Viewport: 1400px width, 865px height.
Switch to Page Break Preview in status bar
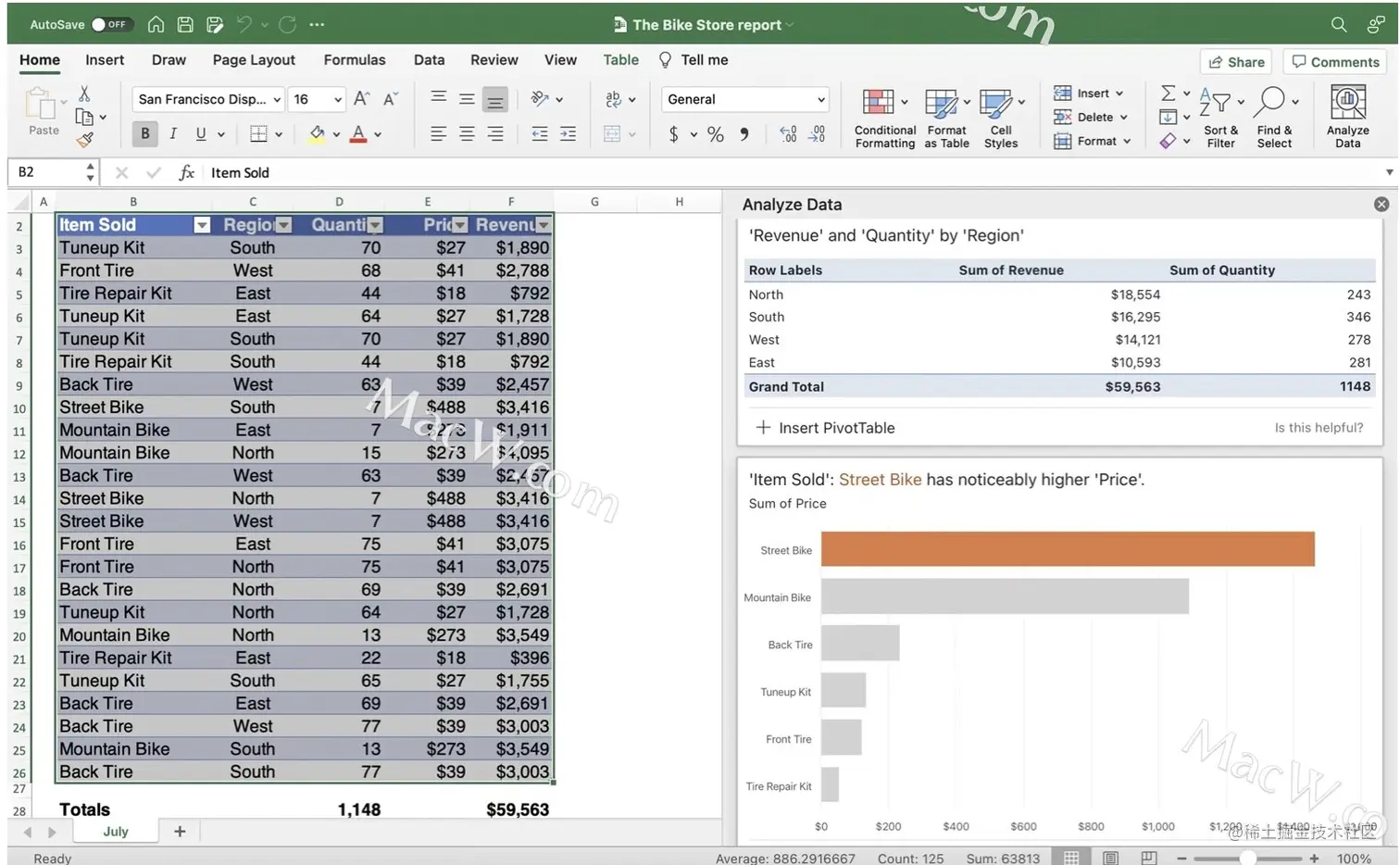point(1149,858)
